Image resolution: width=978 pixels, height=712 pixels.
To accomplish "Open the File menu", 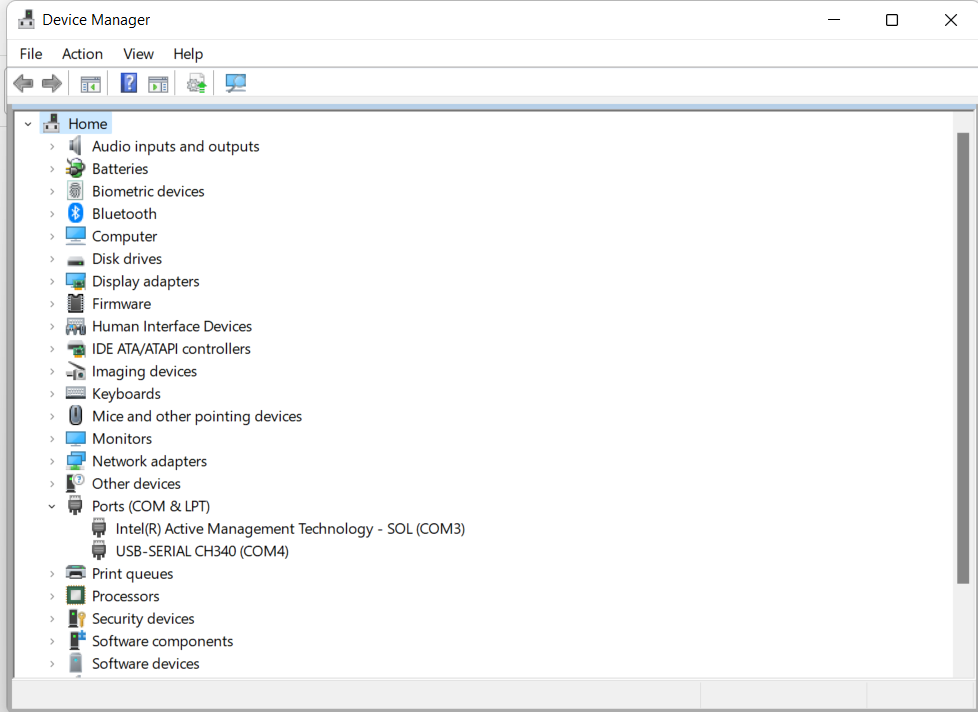I will click(x=31, y=54).
